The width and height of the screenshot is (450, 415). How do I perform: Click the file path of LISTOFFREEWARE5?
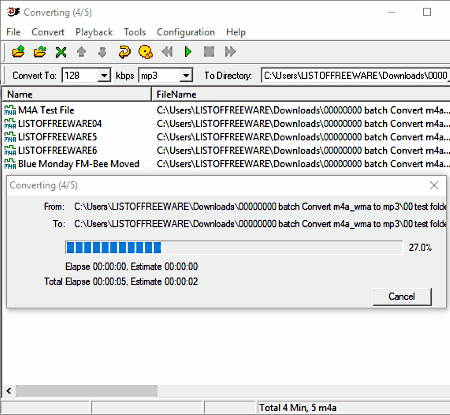303,137
